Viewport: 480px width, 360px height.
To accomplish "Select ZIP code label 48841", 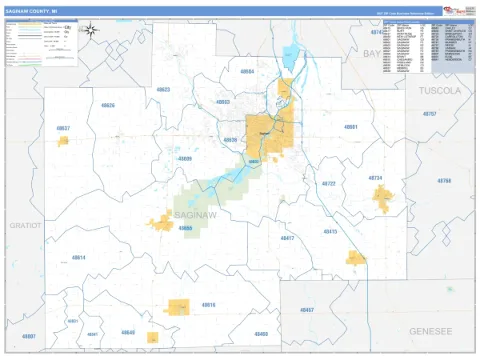I will 92,334.
